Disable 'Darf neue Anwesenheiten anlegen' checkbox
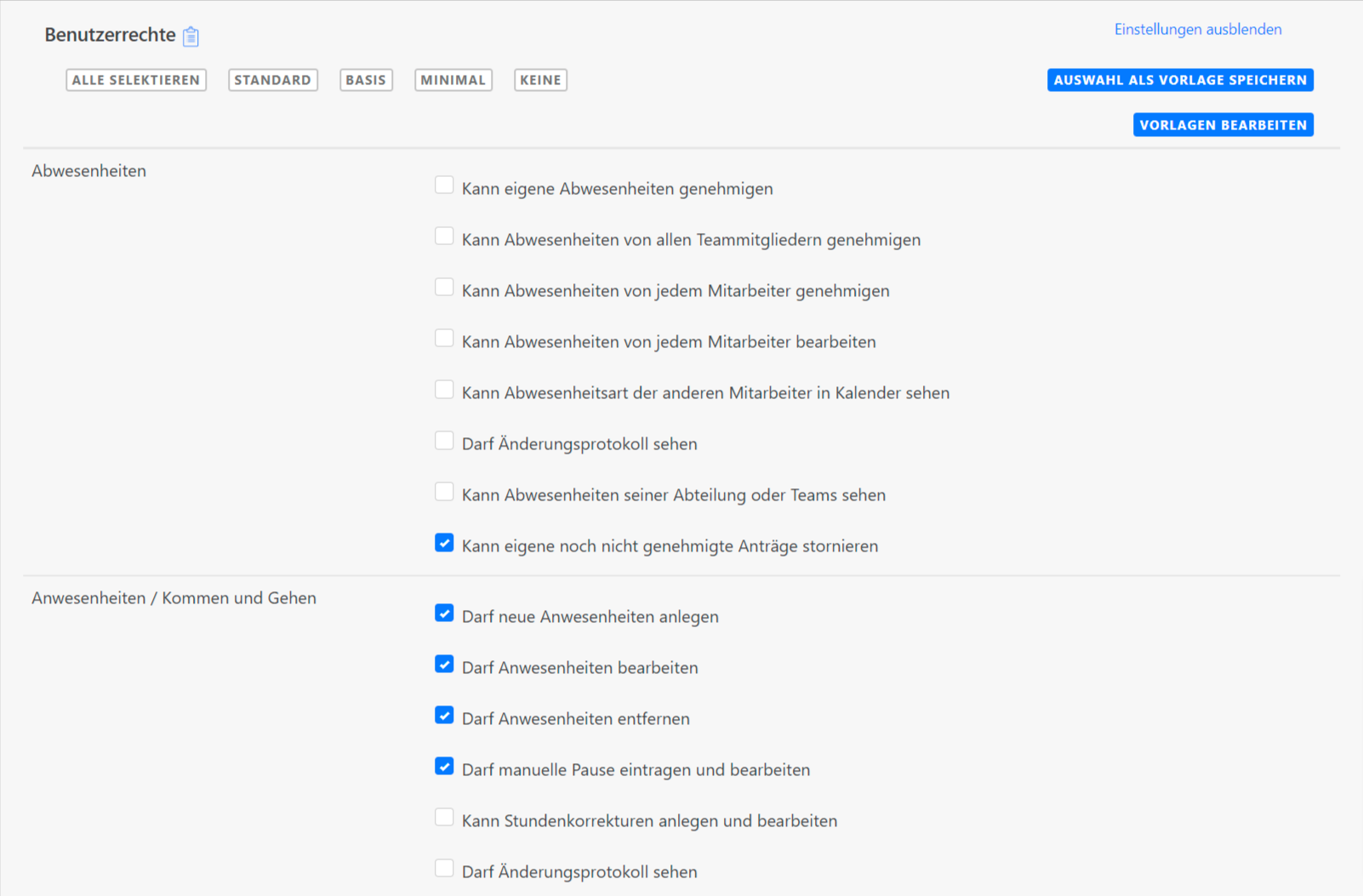The image size is (1363, 896). pos(444,614)
